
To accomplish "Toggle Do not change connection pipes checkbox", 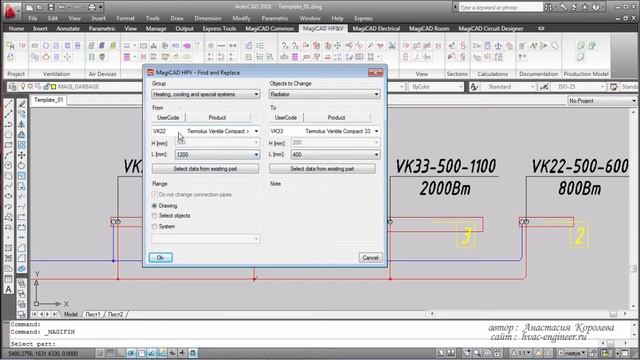I will [154, 195].
